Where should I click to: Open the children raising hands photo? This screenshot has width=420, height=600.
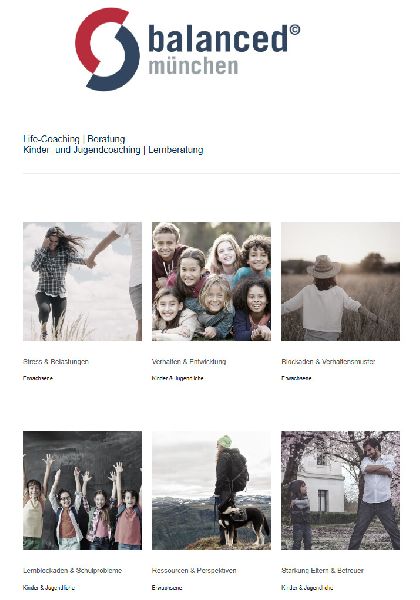coord(82,490)
